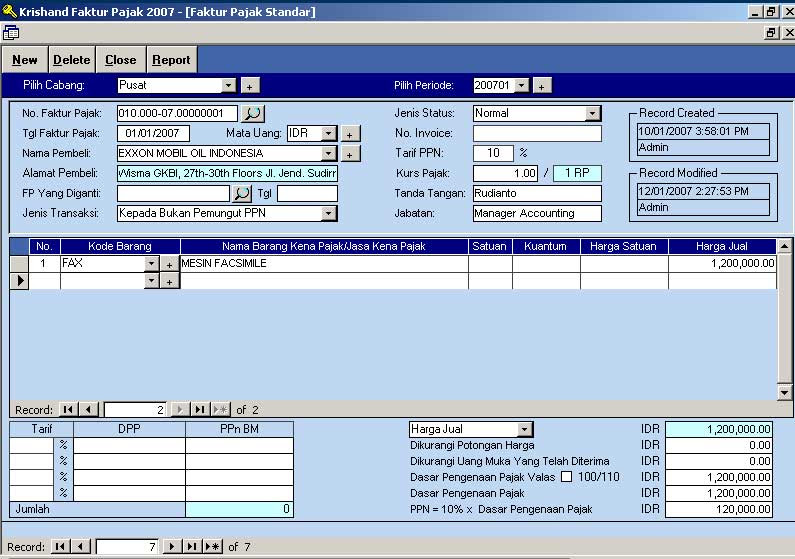Click the Harga Jual cell 1,200,000.00 in row 1
The image size is (795, 559).
coord(722,264)
